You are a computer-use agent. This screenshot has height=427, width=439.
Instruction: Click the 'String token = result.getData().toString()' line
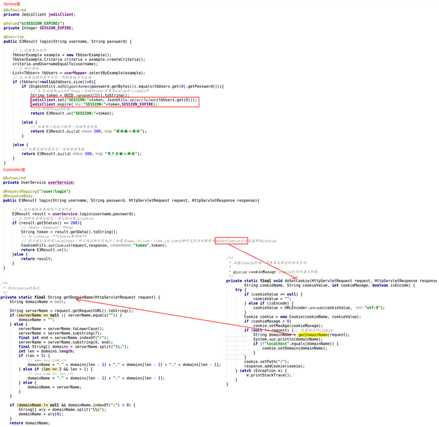69,232
